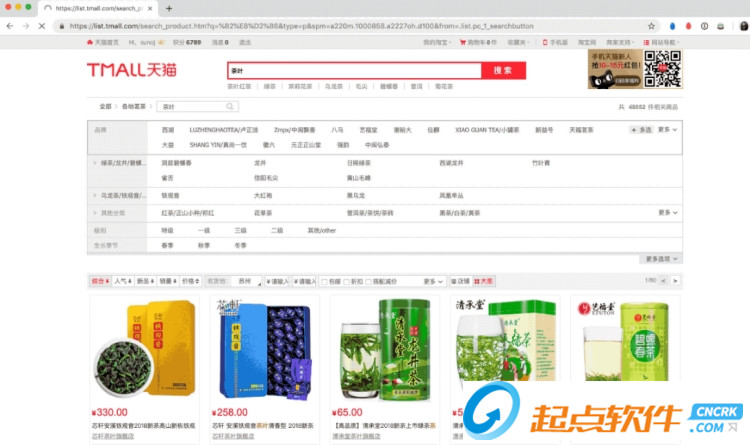The image size is (750, 445).
Task: Sort results by 销量 sales
Action: (x=167, y=281)
